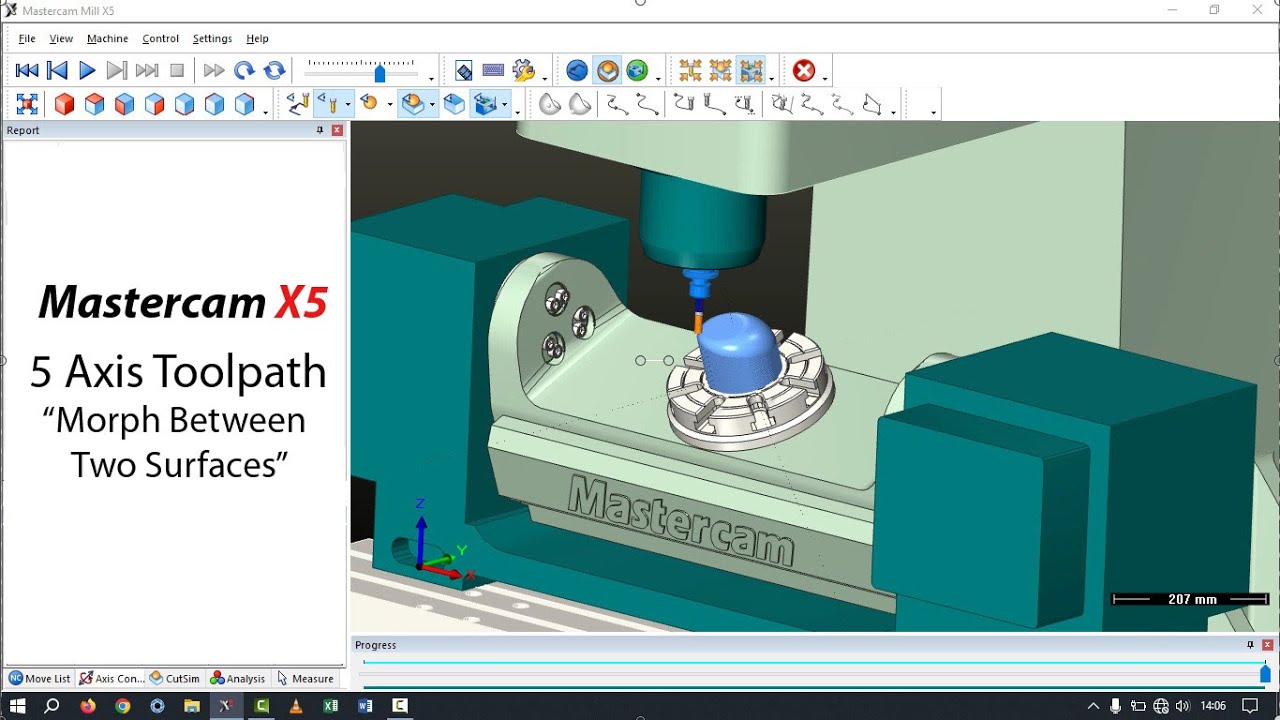Click toolpath with tool icon before highlighted tool

[297, 103]
